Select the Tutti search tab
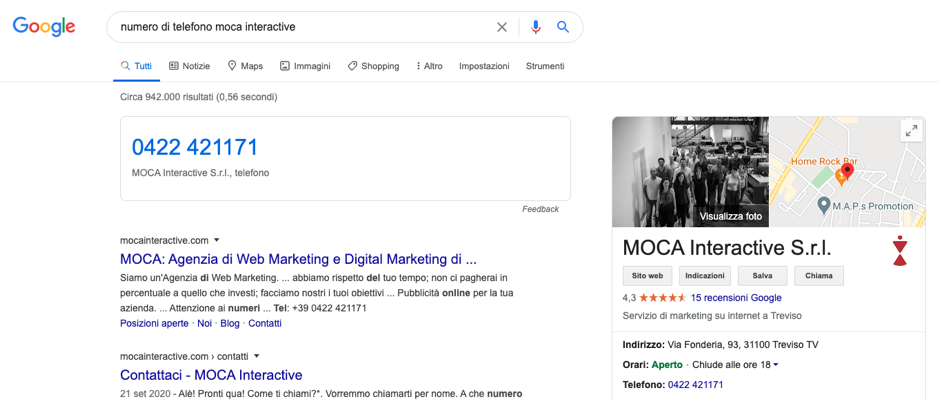This screenshot has height=400, width=939. pos(137,66)
